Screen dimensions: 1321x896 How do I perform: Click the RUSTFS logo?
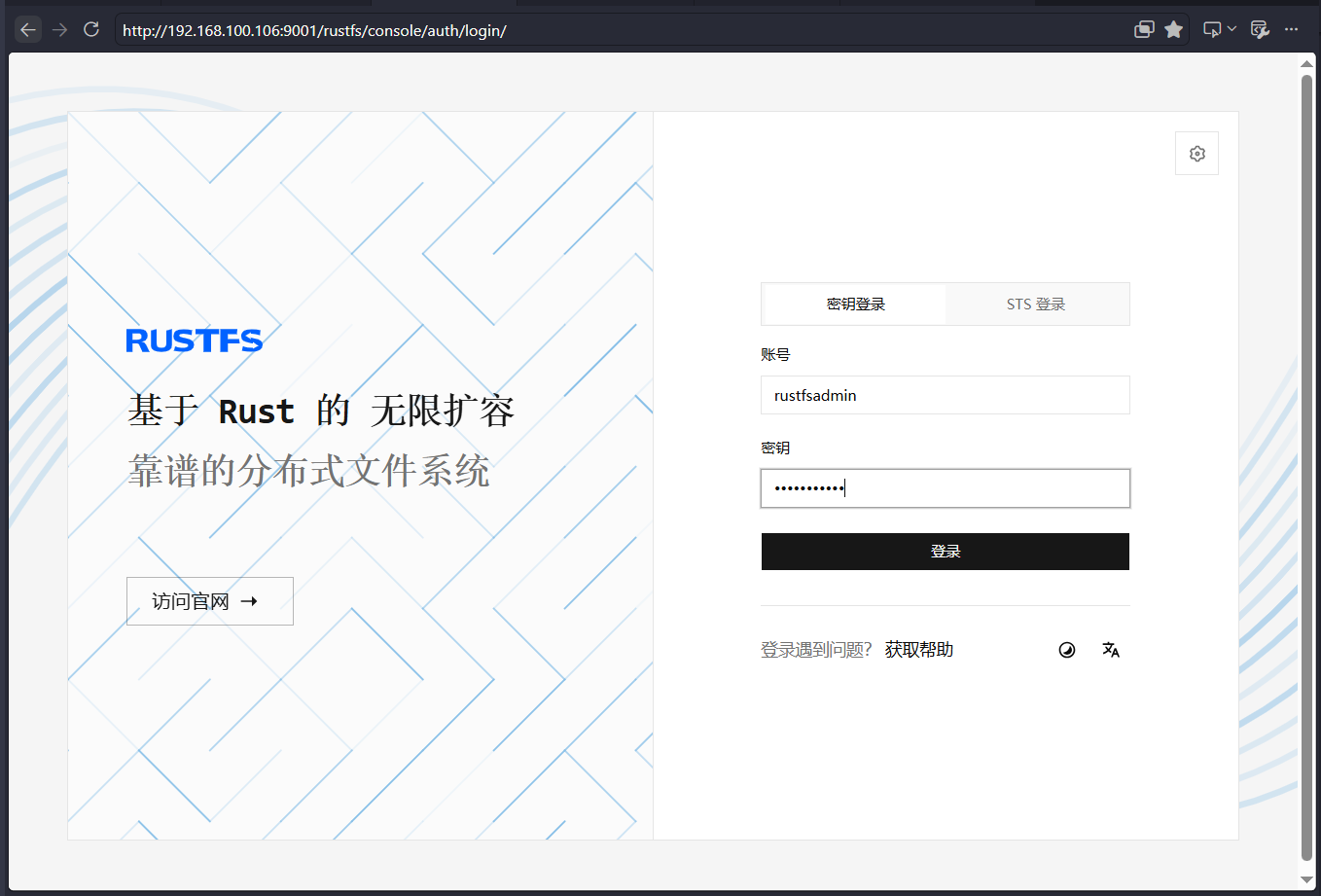195,340
